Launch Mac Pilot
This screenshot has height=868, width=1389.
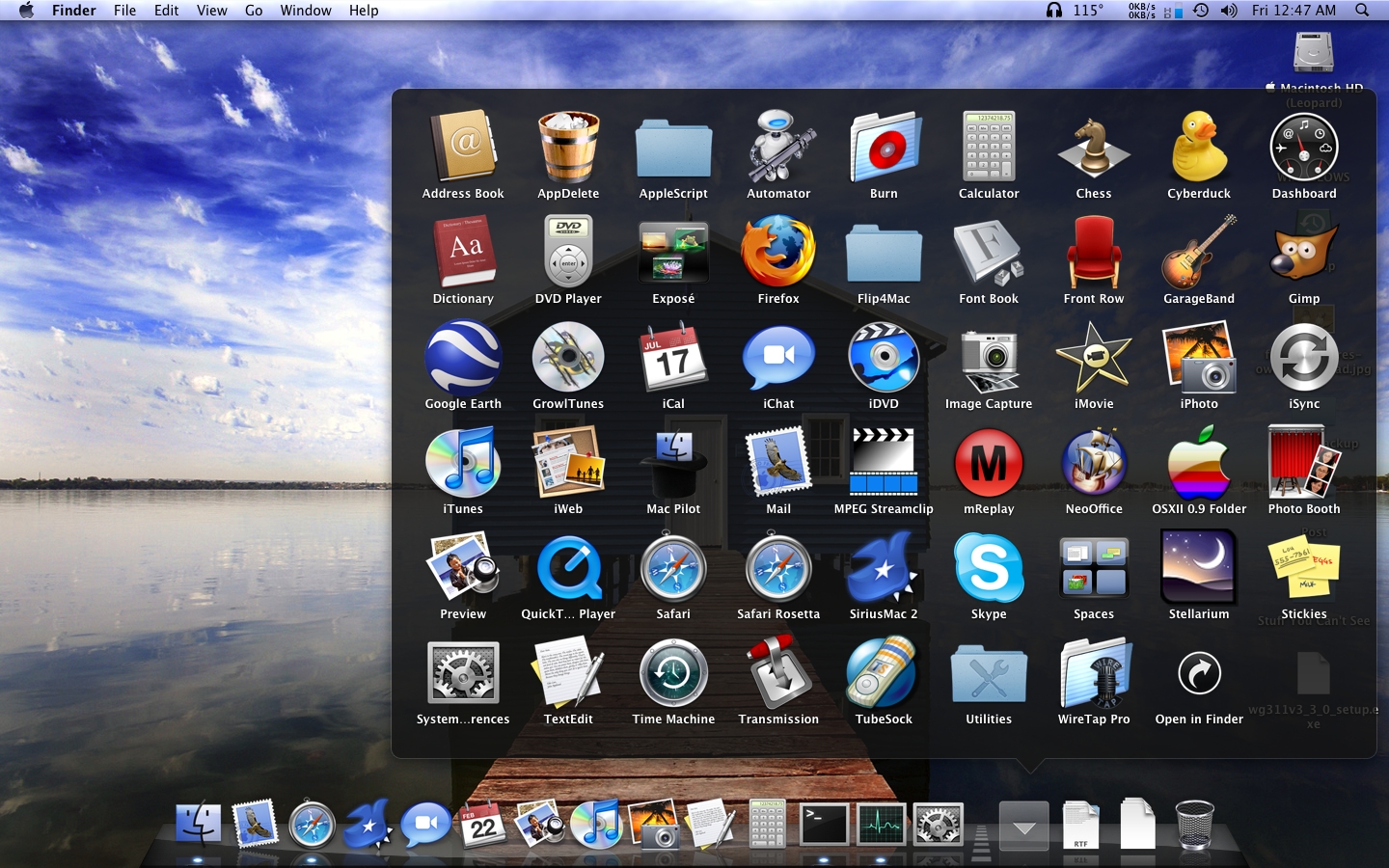click(x=673, y=463)
